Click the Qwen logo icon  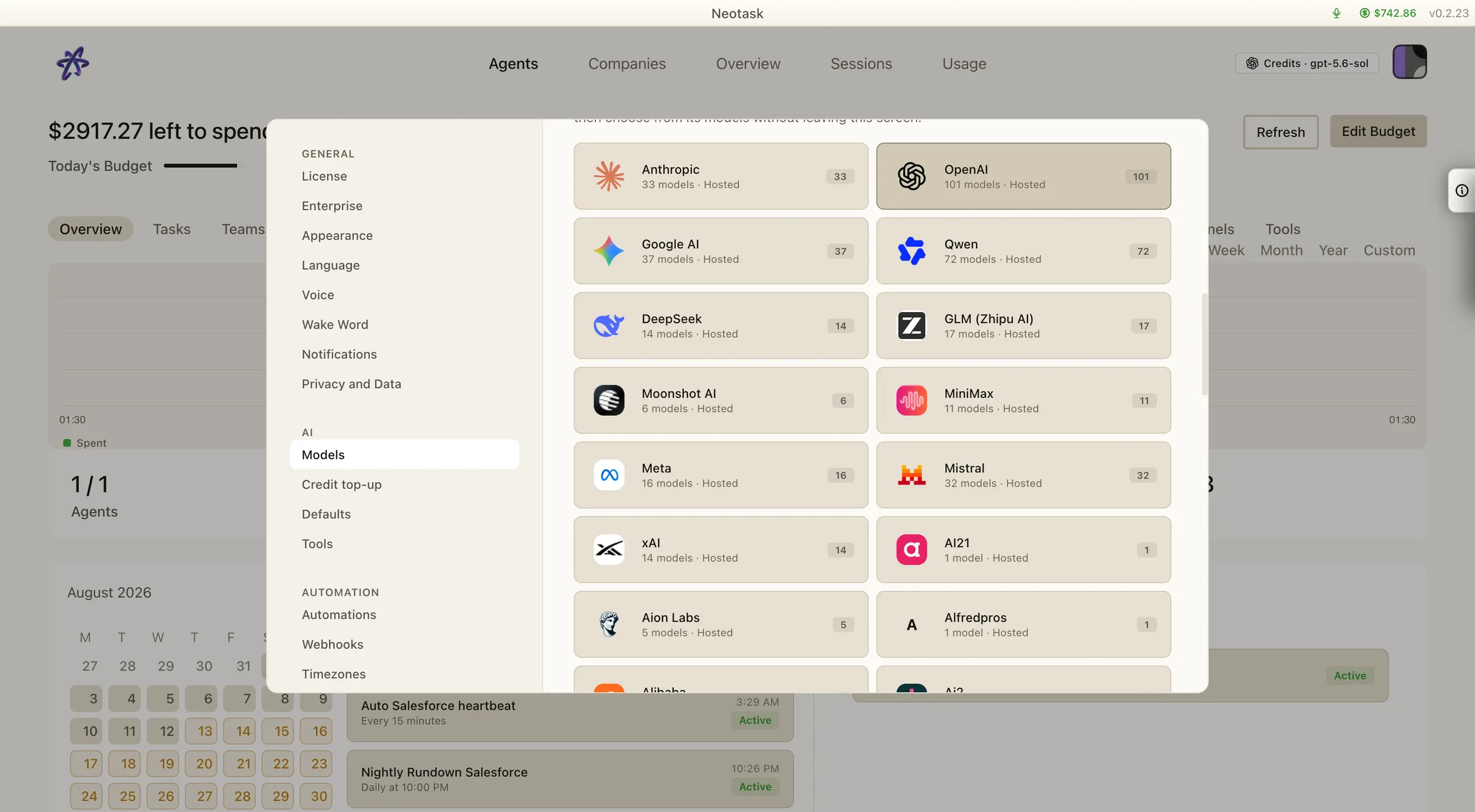(x=911, y=251)
